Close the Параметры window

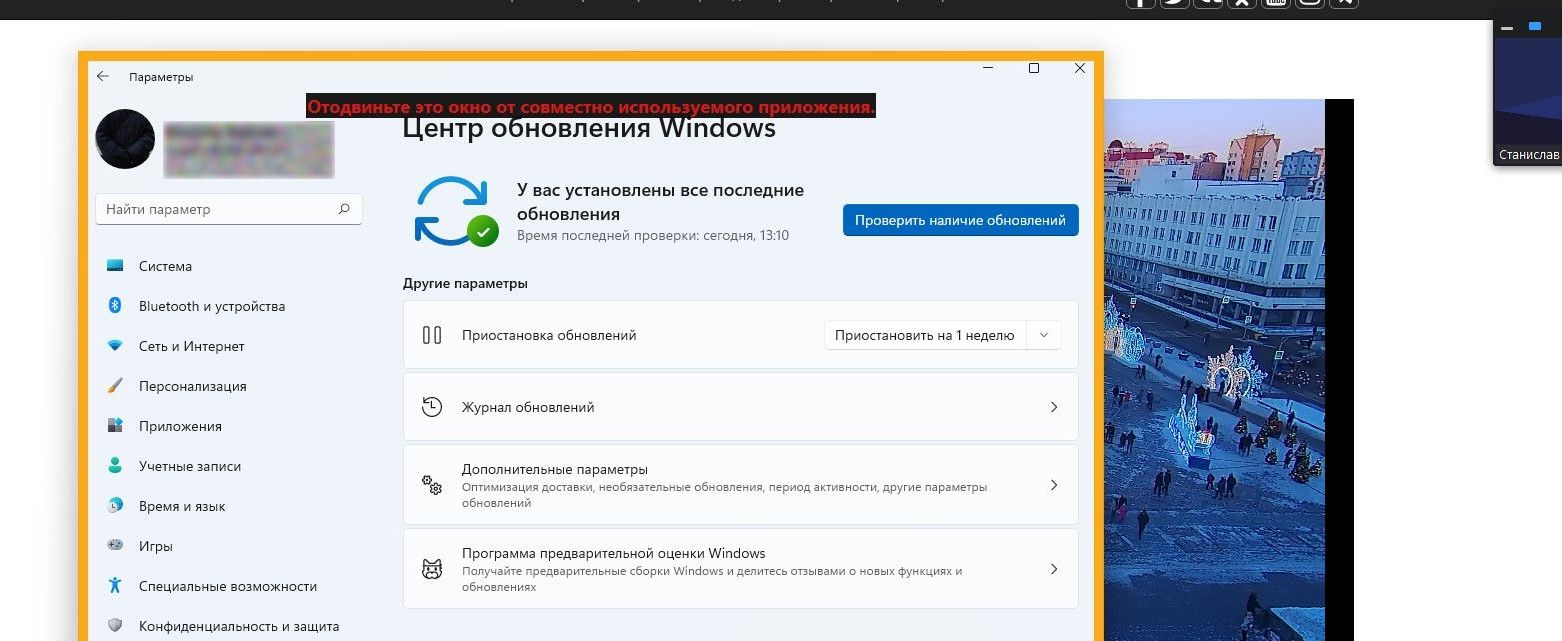tap(1079, 68)
